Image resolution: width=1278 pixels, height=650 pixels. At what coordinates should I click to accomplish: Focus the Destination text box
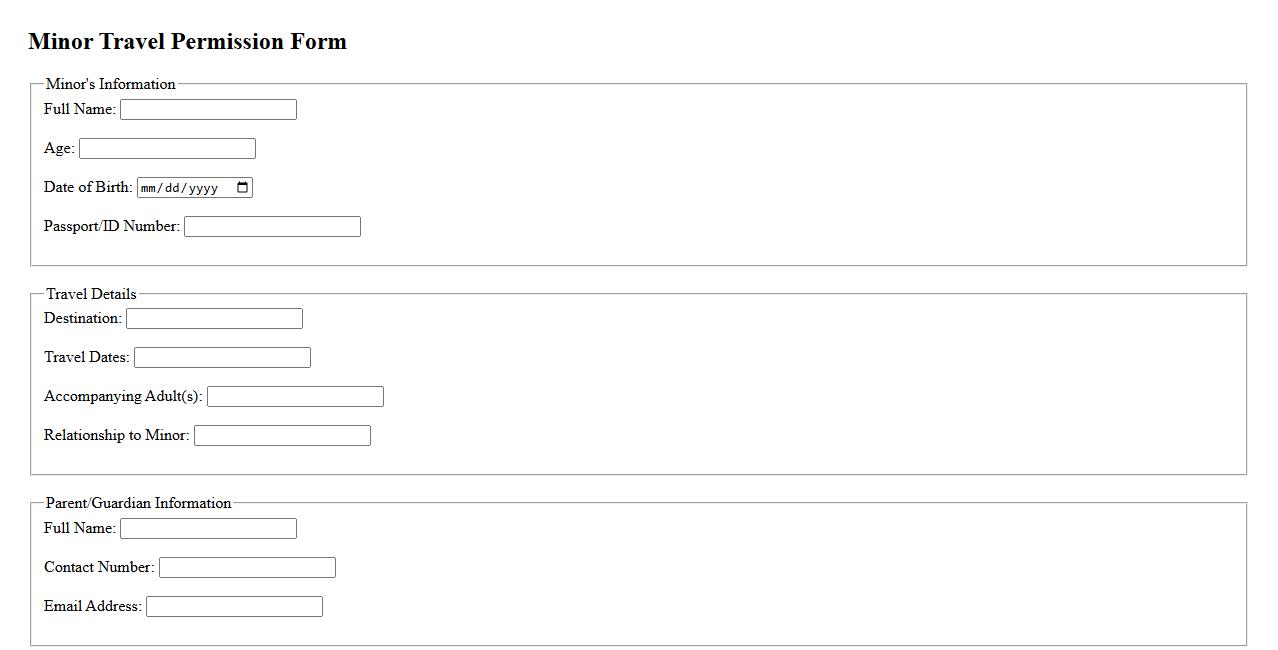pos(214,318)
